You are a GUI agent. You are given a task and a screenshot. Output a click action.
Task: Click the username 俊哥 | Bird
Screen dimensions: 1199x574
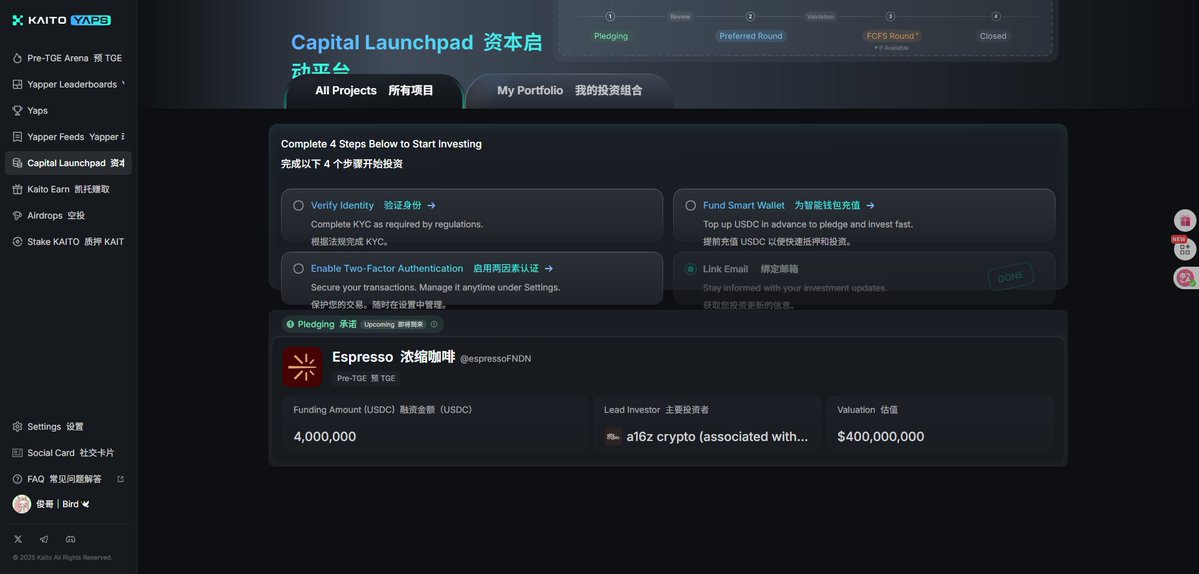[63, 504]
